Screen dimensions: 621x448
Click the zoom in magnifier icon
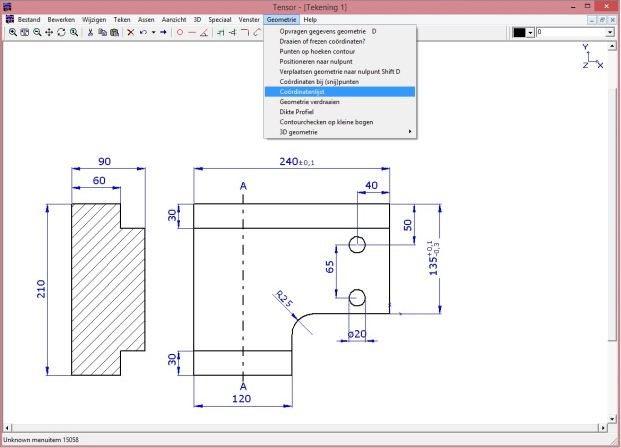13,32
